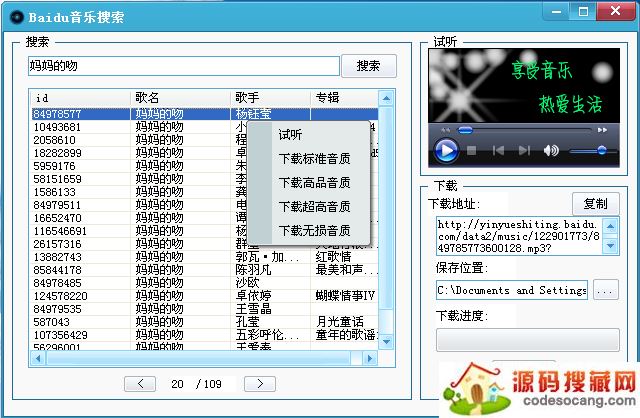Sort by 歌名 column header

[180, 98]
